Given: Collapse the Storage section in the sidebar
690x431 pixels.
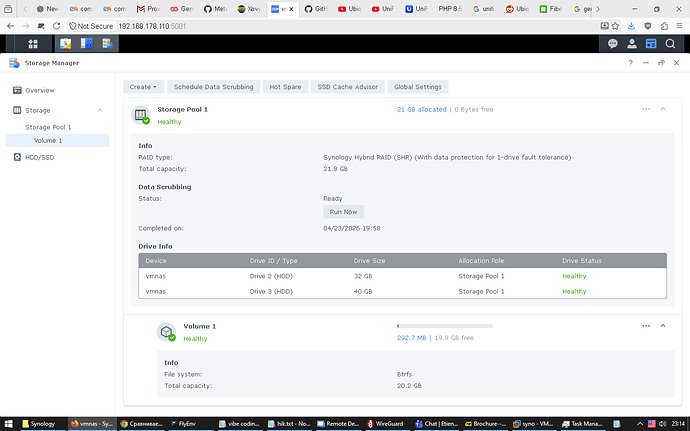Looking at the screenshot, I should pos(100,110).
